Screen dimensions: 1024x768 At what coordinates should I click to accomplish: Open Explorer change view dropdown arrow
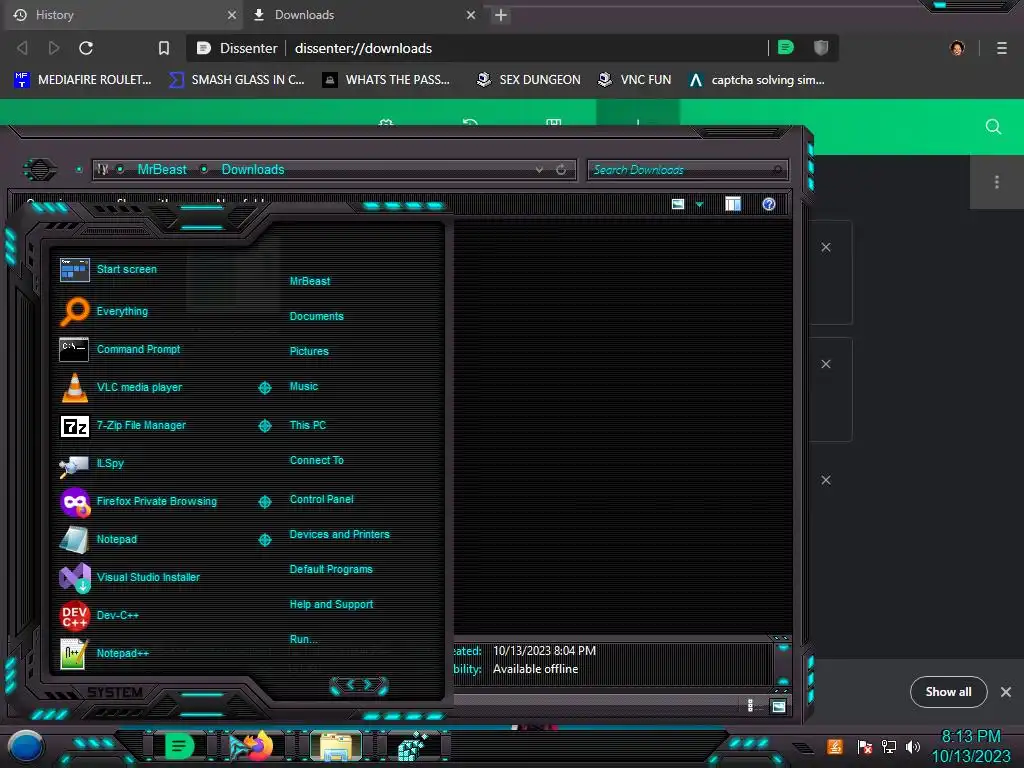699,204
